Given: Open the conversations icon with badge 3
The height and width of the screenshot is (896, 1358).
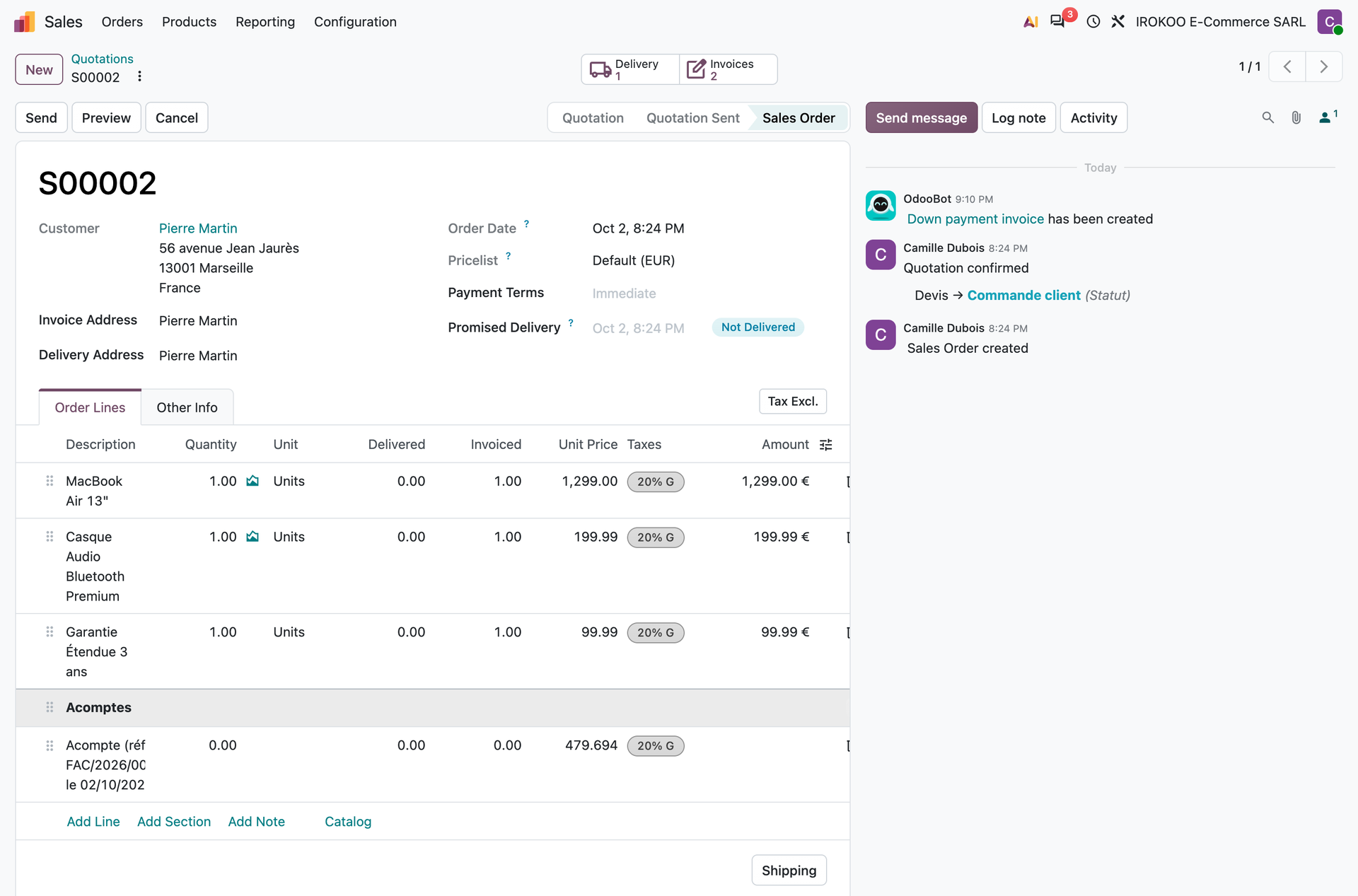Looking at the screenshot, I should tap(1057, 21).
